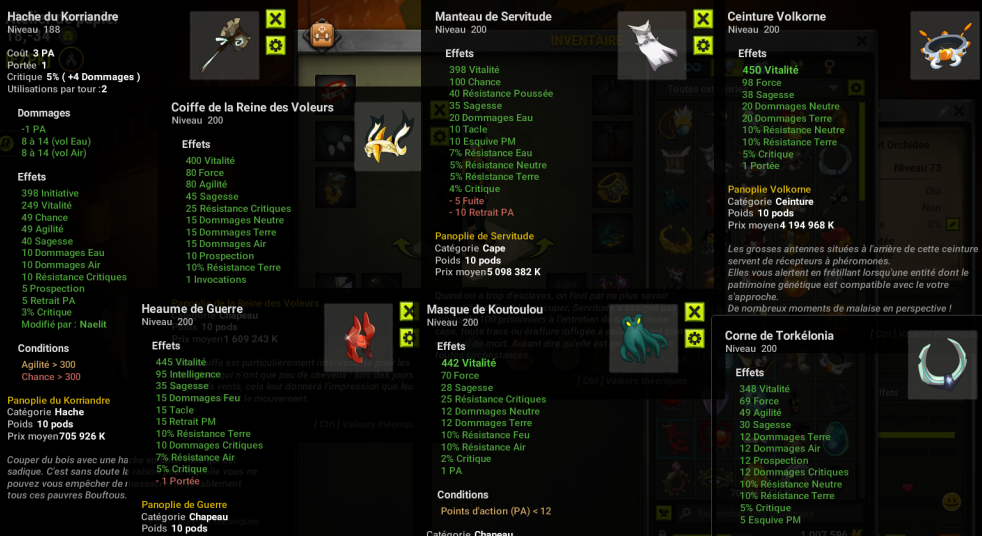Click the inventory scrollbar beside item grid
982x536 pixels.
click(864, 150)
